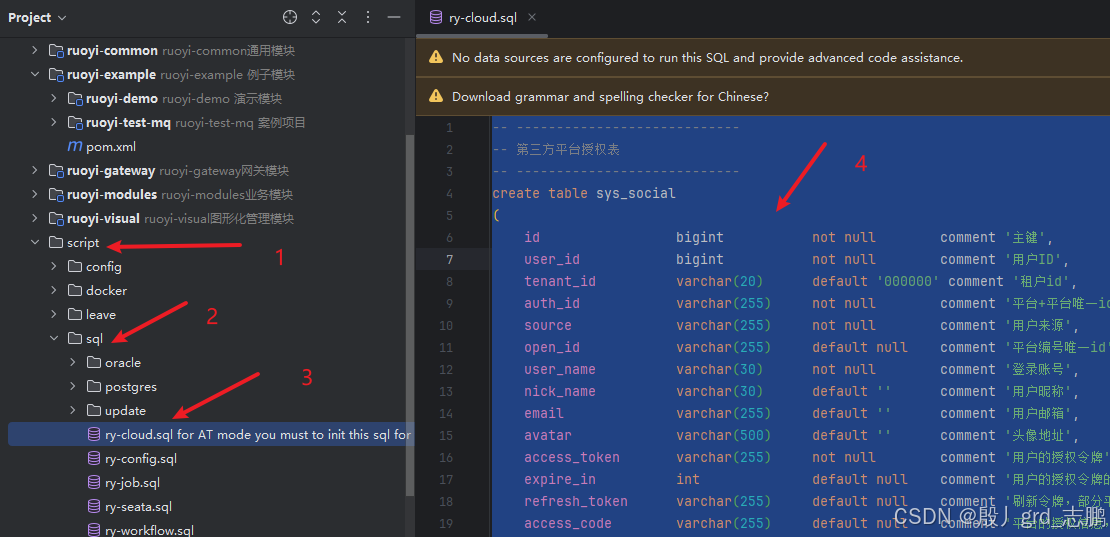1110x537 pixels.
Task: Click the ruoyi-gateway module folder icon
Action: 56,171
